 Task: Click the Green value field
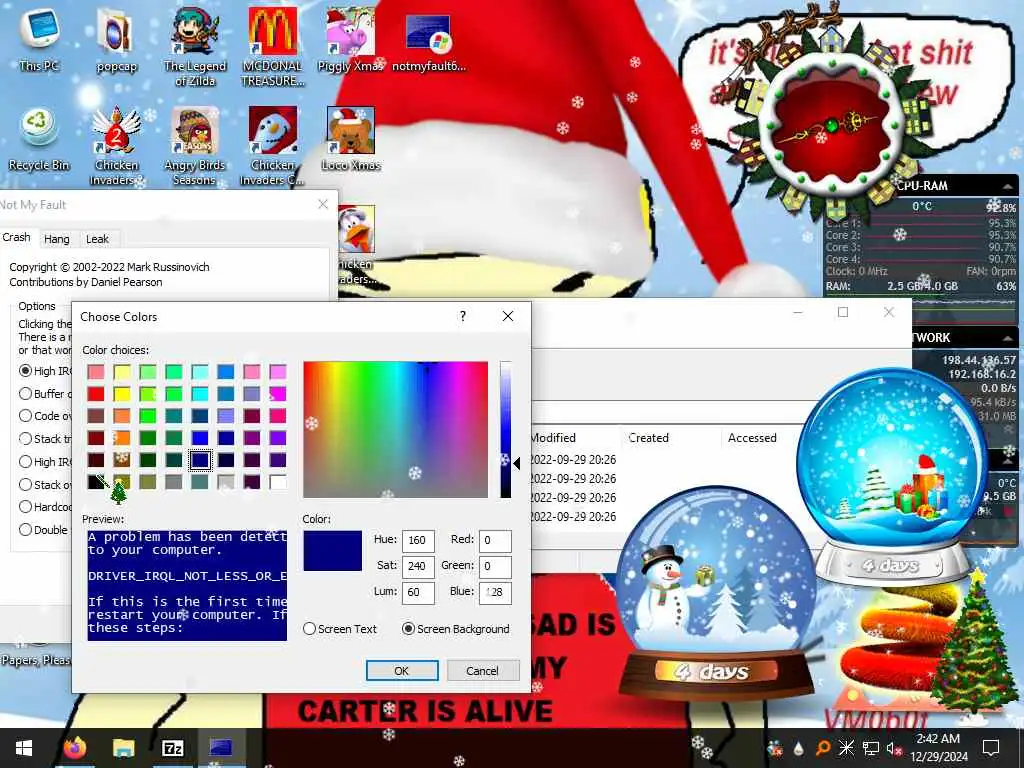point(495,567)
